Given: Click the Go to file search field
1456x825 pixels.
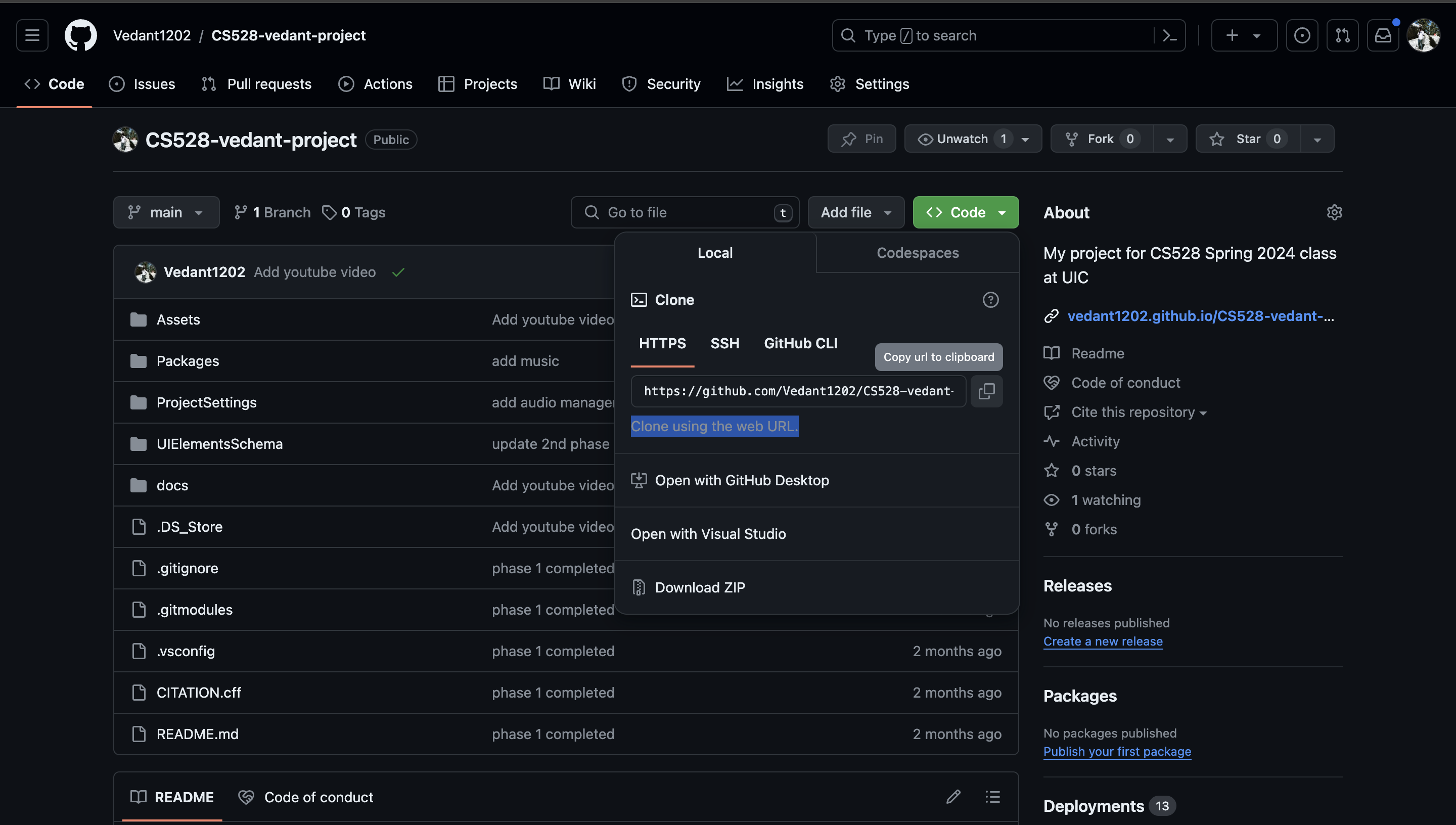Looking at the screenshot, I should click(x=685, y=212).
